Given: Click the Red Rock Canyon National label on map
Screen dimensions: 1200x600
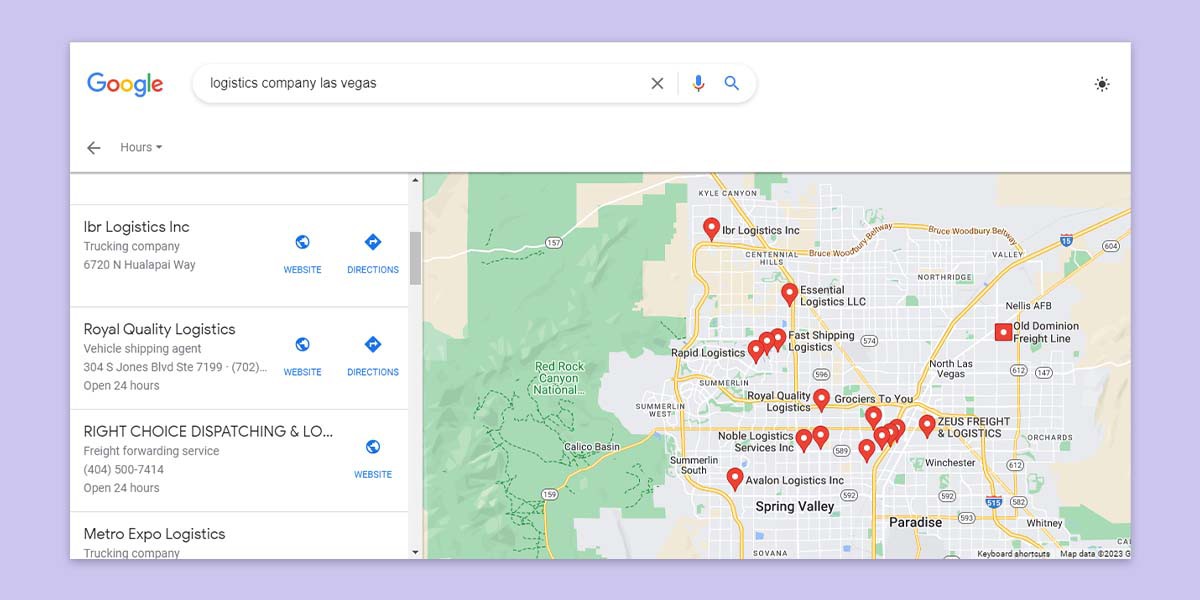Looking at the screenshot, I should point(559,379).
